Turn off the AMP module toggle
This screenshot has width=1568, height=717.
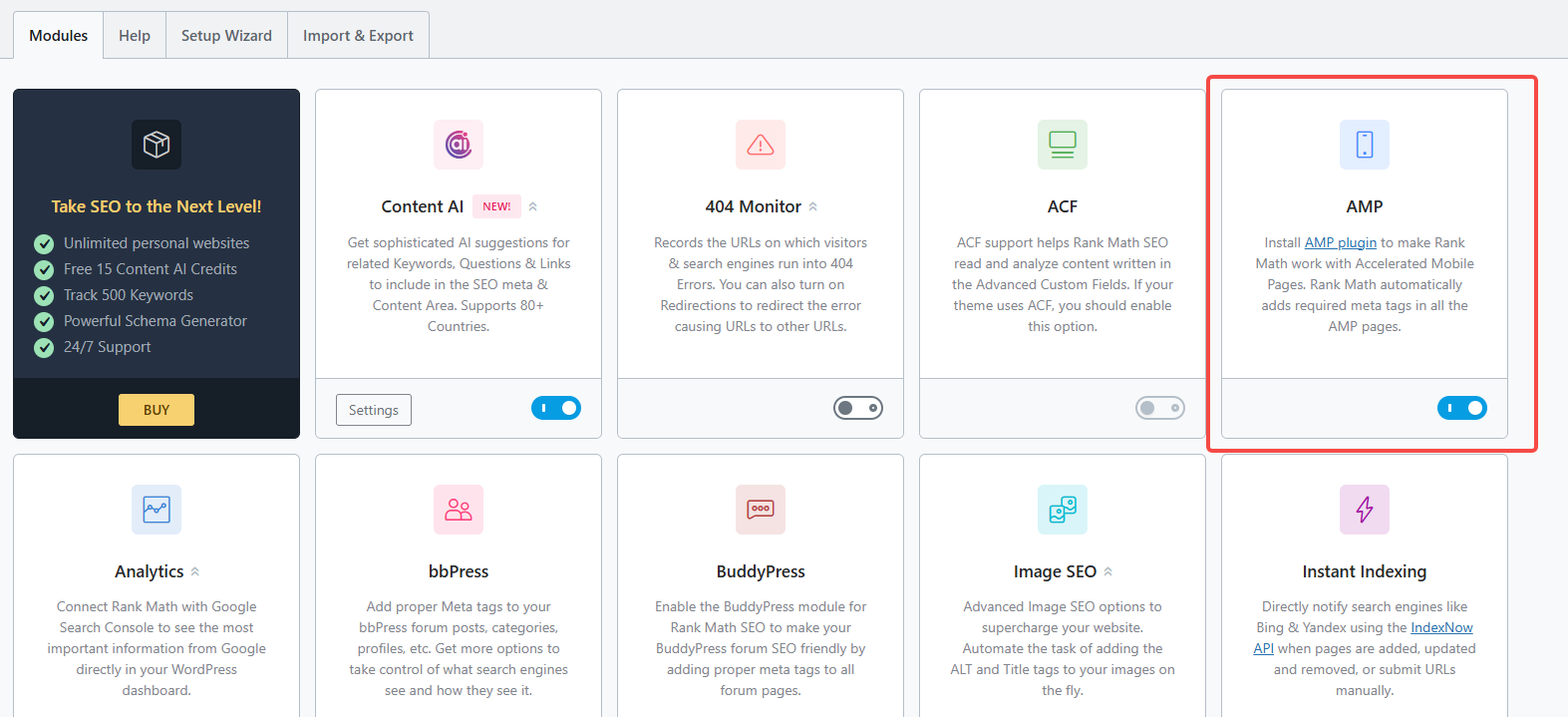tap(1462, 408)
